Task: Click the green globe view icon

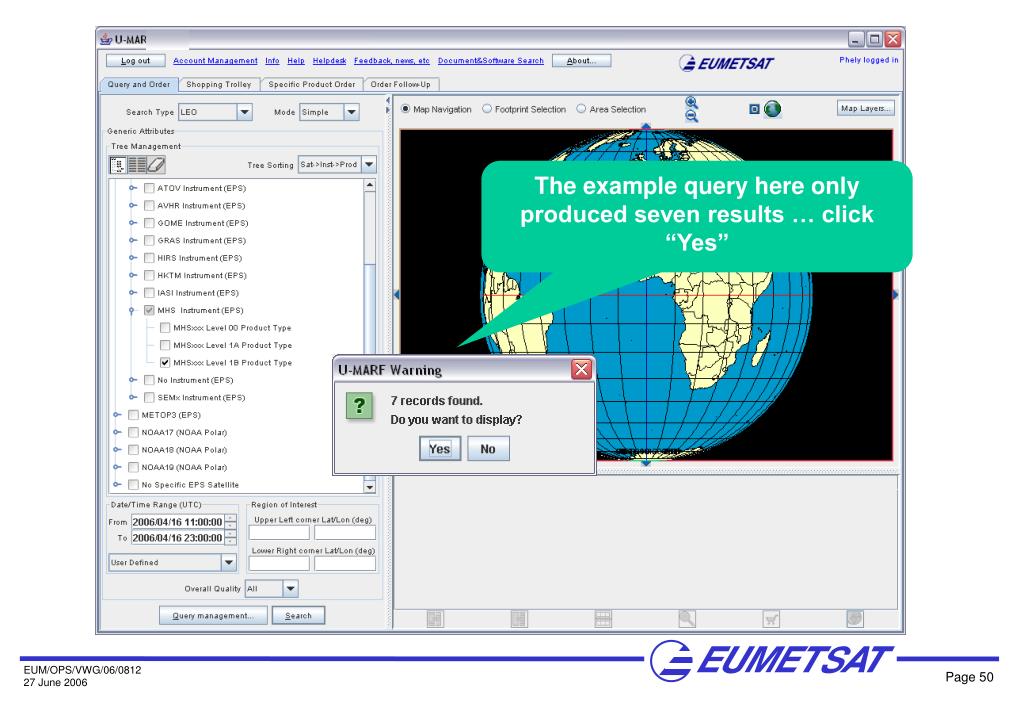Action: point(772,109)
